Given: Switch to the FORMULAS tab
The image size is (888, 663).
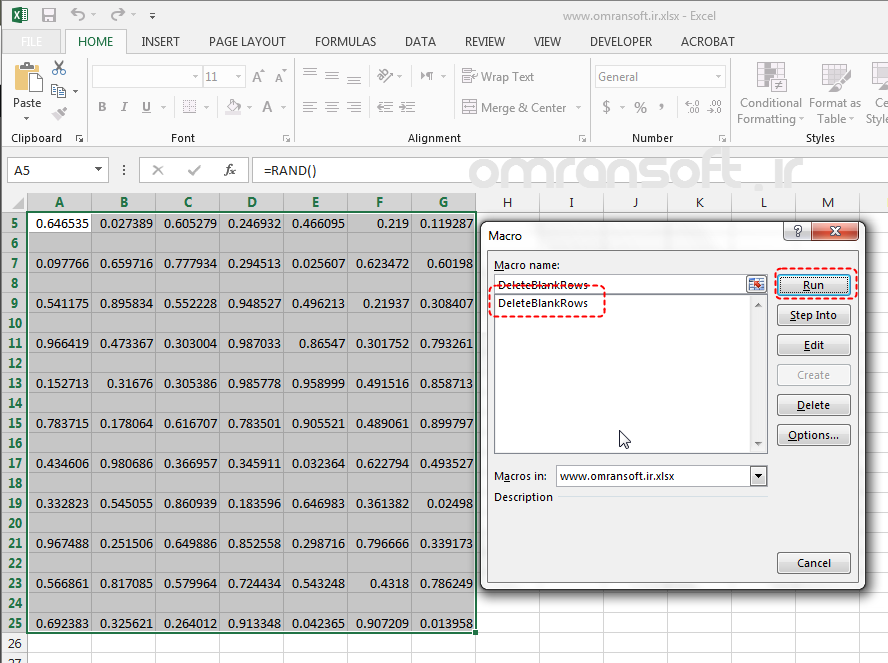Looking at the screenshot, I should point(345,42).
